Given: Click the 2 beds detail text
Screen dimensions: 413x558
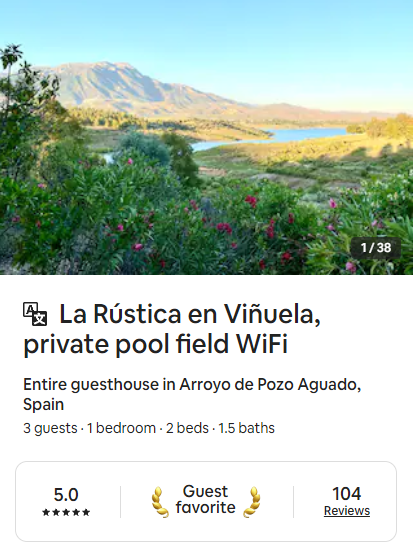Looking at the screenshot, I should point(187,428).
